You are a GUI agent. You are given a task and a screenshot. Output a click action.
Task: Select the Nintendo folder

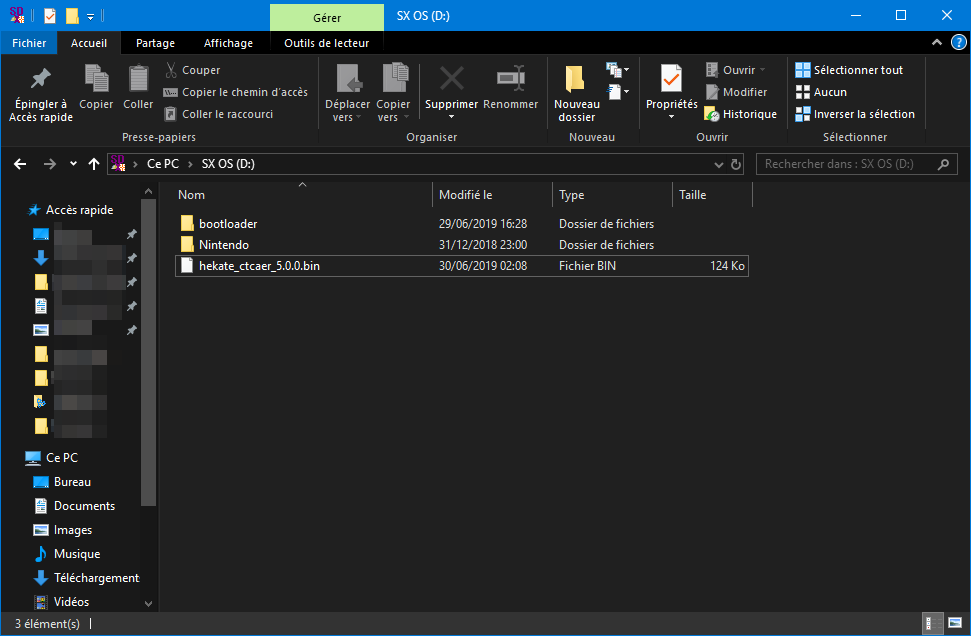click(x=461, y=245)
